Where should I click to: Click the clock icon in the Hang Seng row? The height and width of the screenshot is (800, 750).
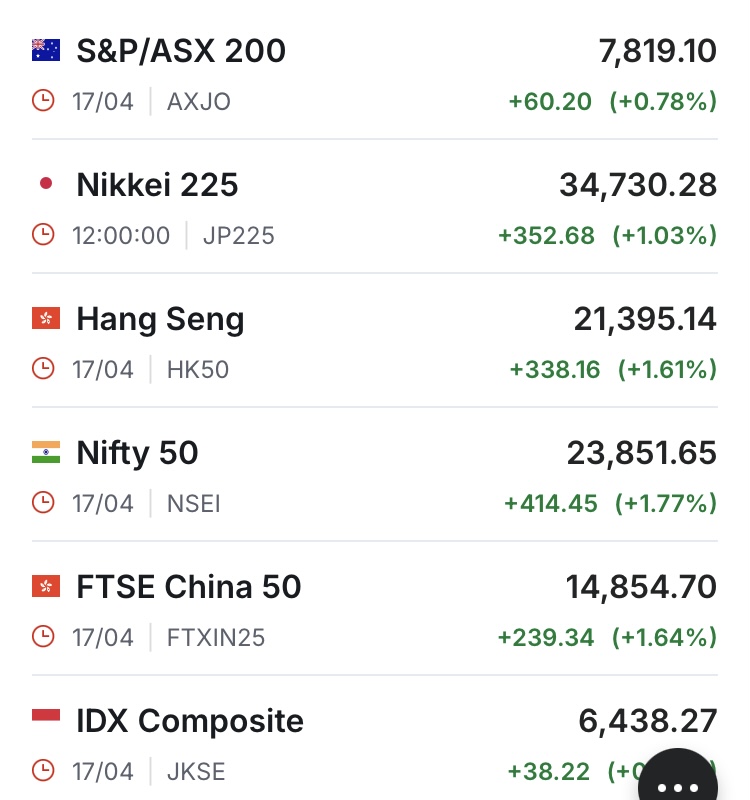(x=43, y=369)
